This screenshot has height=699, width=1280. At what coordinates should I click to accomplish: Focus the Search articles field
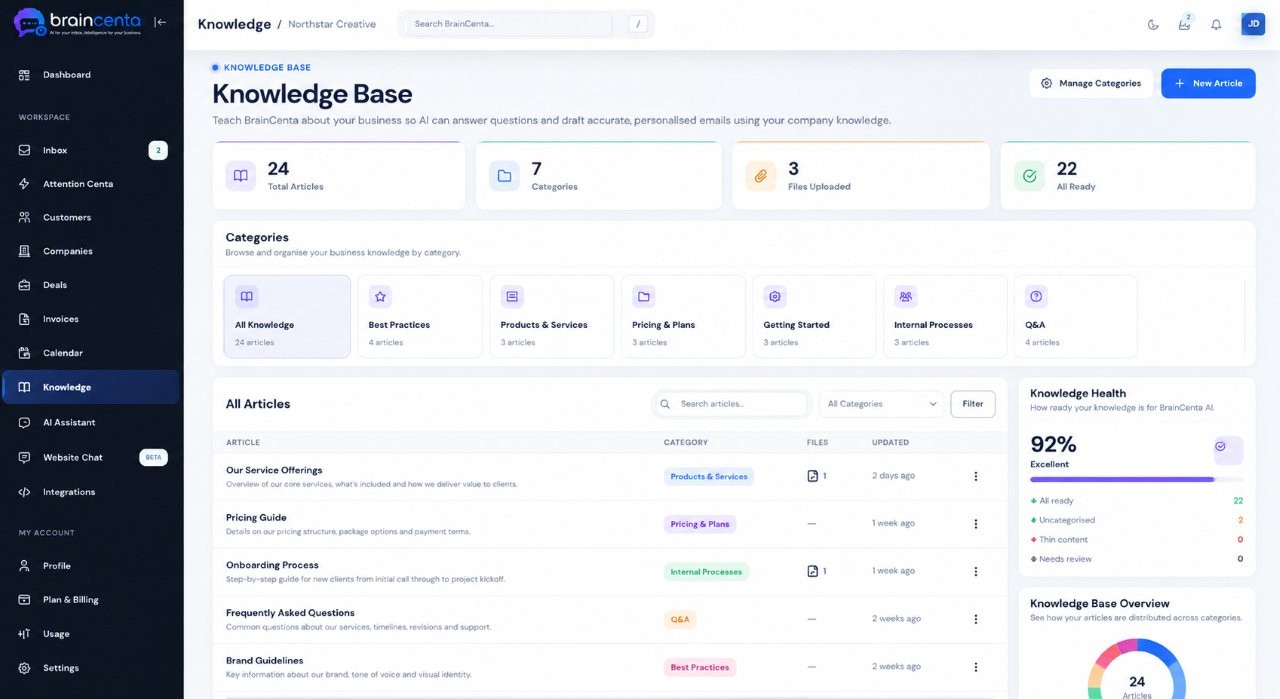pyautogui.click(x=731, y=404)
